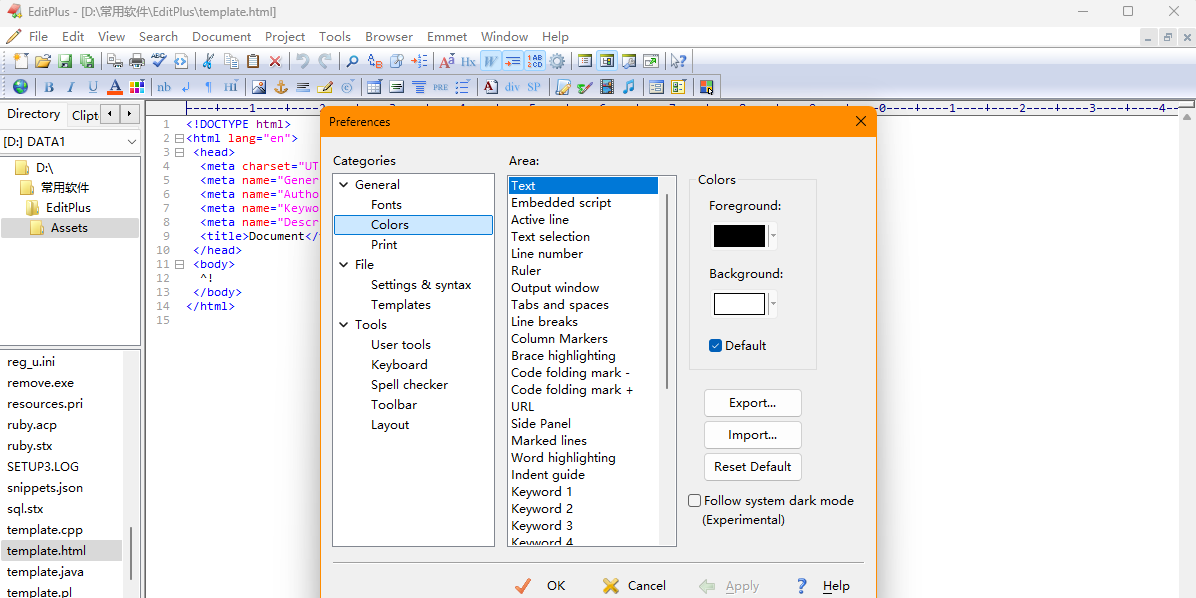This screenshot has height=598, width=1196.
Task: Run the ABC spell check icon
Action: click(x=159, y=61)
